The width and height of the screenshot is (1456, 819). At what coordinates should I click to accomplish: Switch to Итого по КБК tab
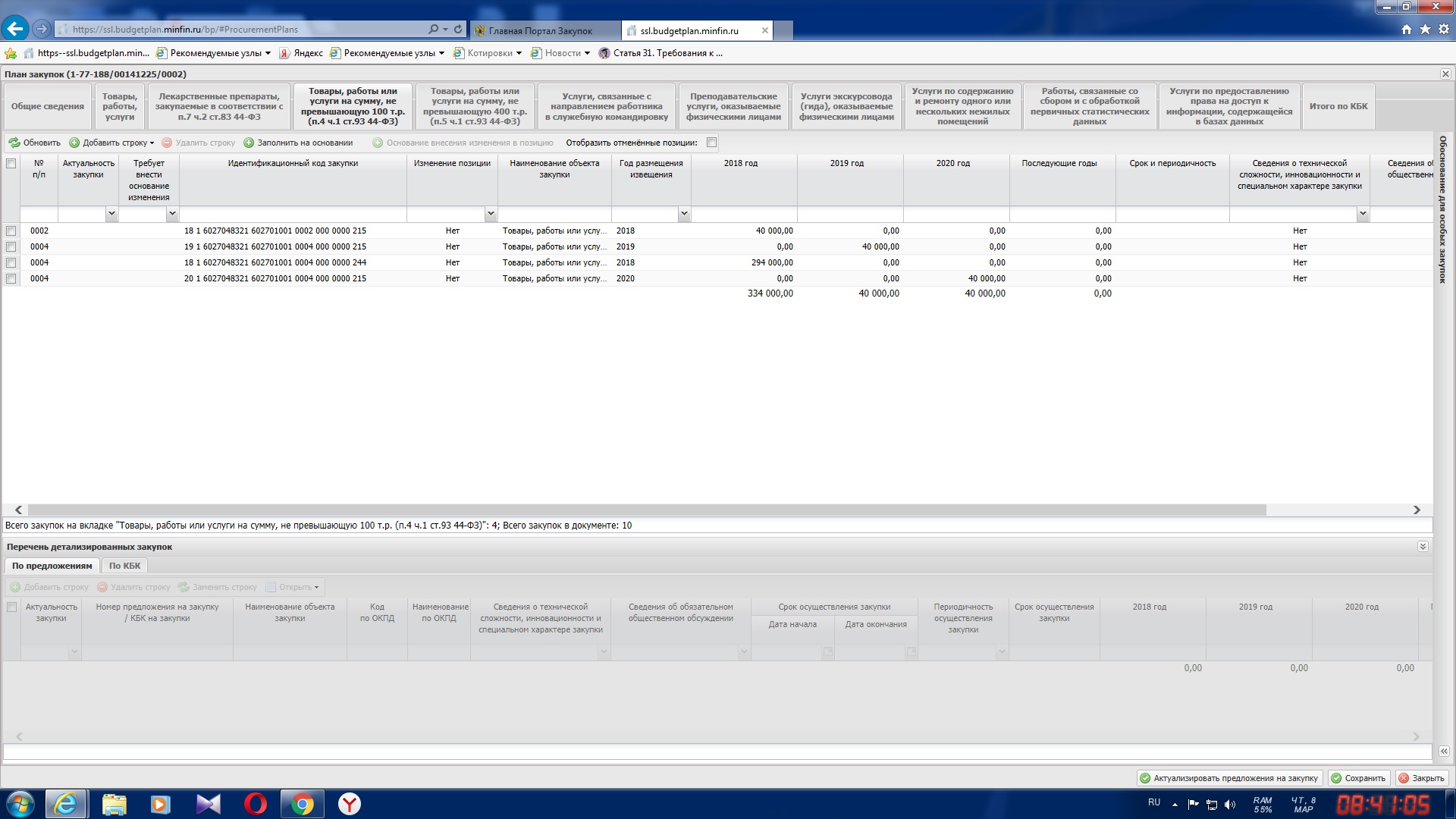click(x=1338, y=106)
